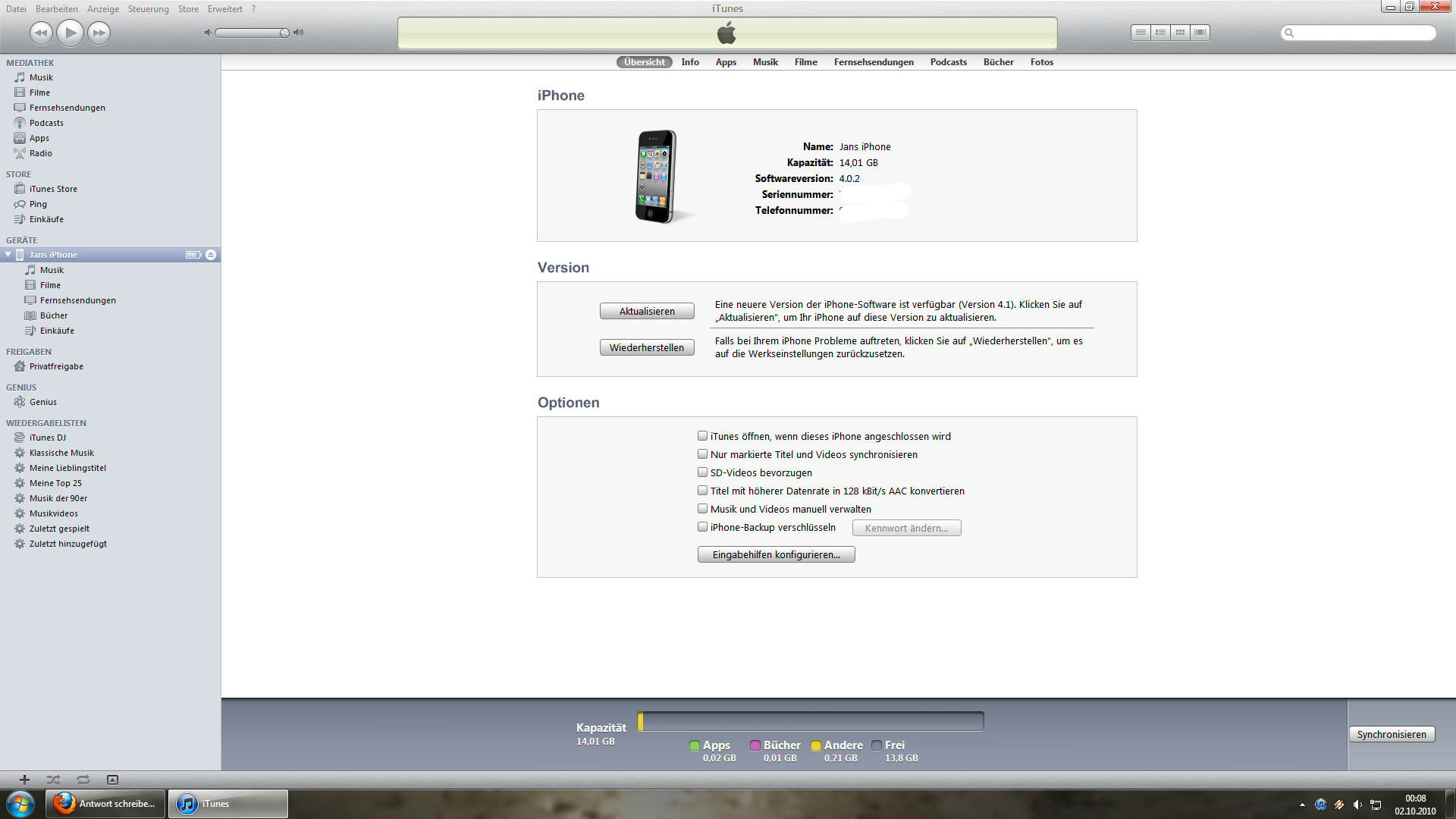Adjust the volume slider
This screenshot has width=1456, height=819.
click(x=252, y=33)
